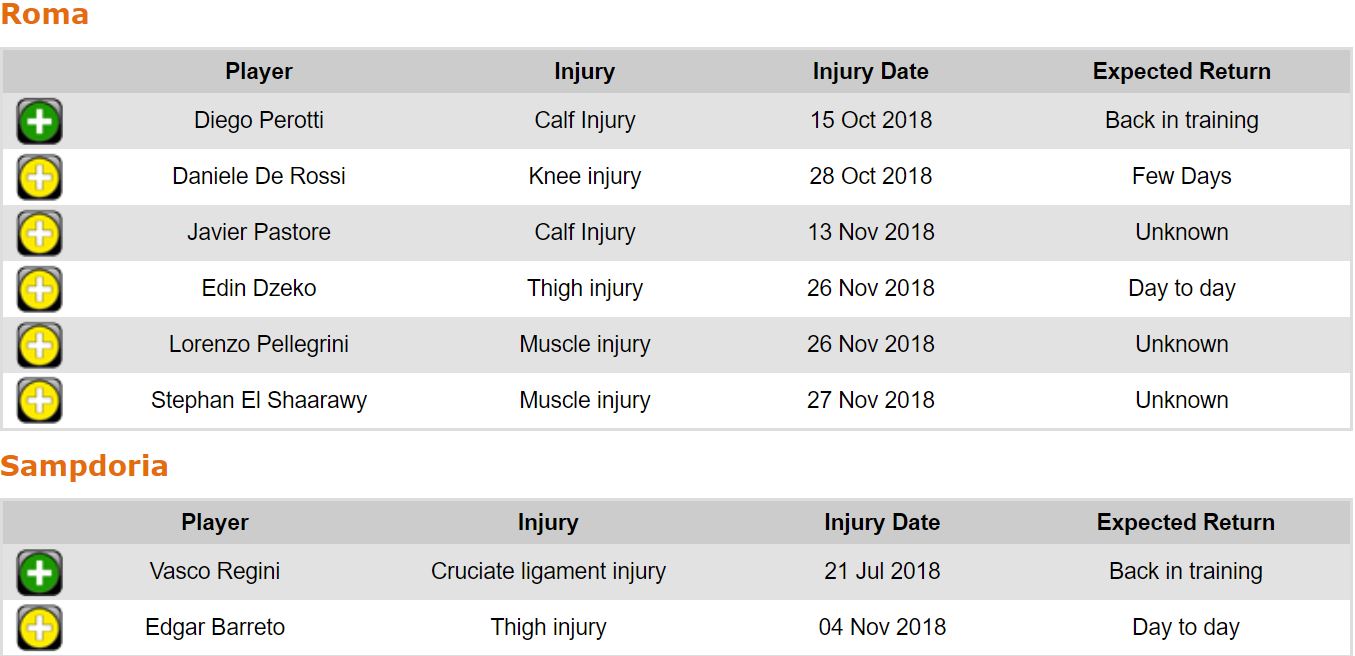
Task: Click the yellow plus icon for Lorenzo Pellegrini
Action: click(39, 346)
